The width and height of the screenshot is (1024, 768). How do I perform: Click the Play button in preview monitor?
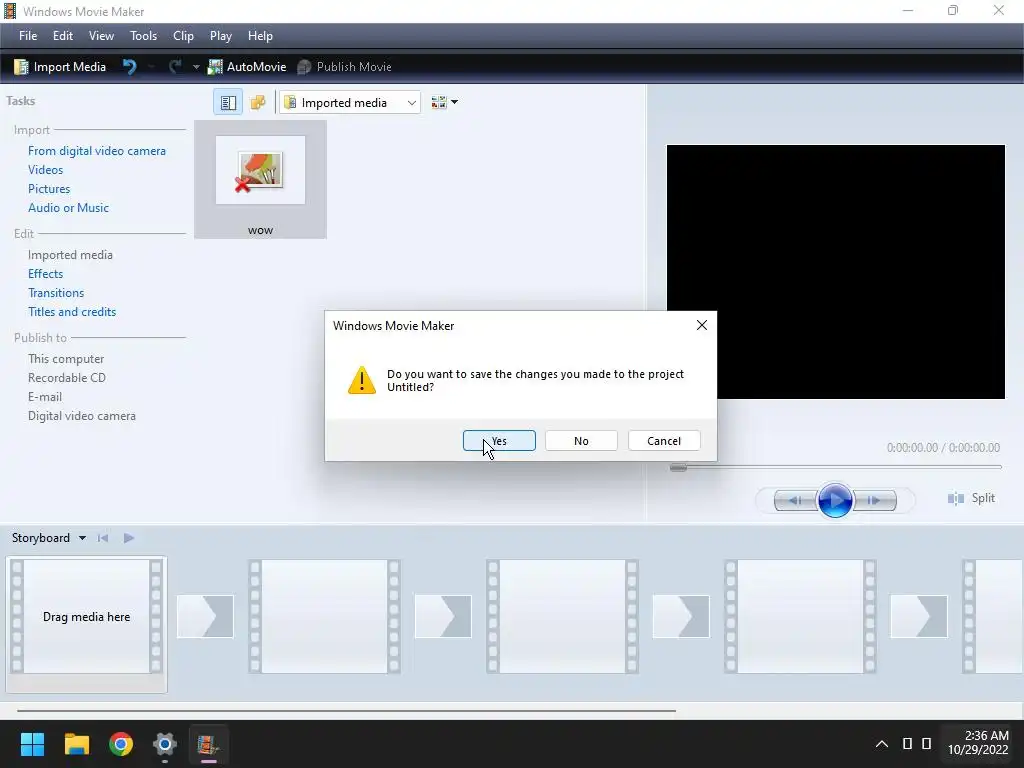point(835,500)
